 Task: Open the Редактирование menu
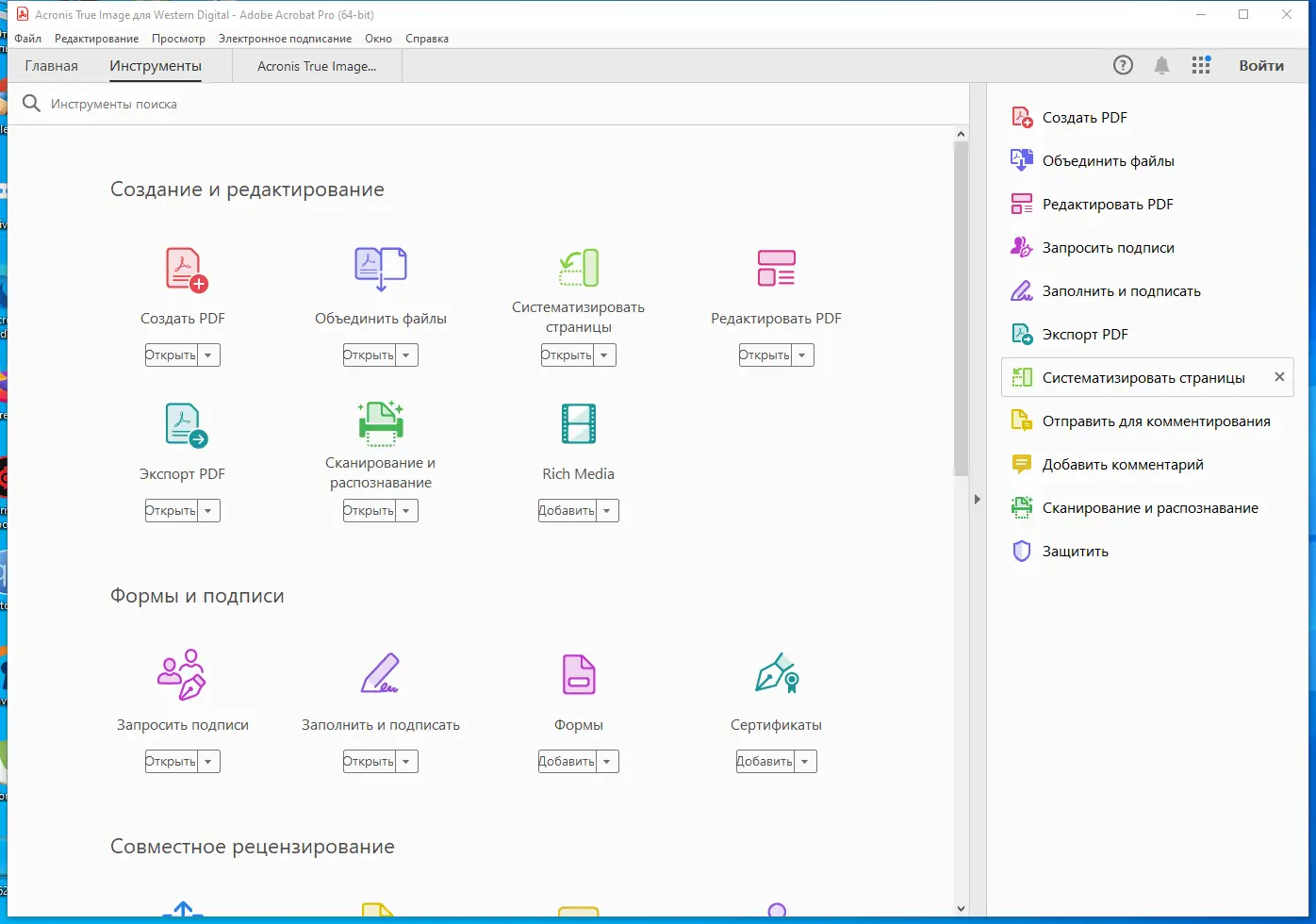(x=96, y=39)
